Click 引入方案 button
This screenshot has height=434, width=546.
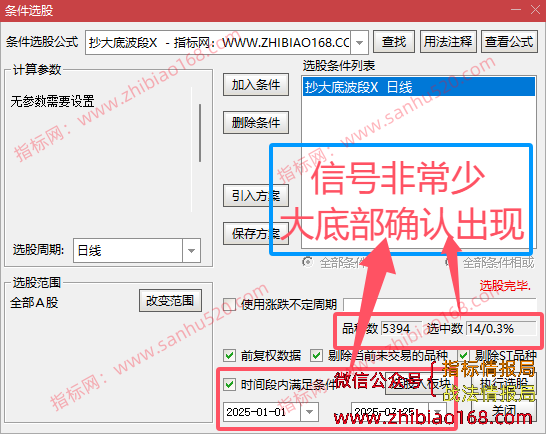[x=256, y=196]
